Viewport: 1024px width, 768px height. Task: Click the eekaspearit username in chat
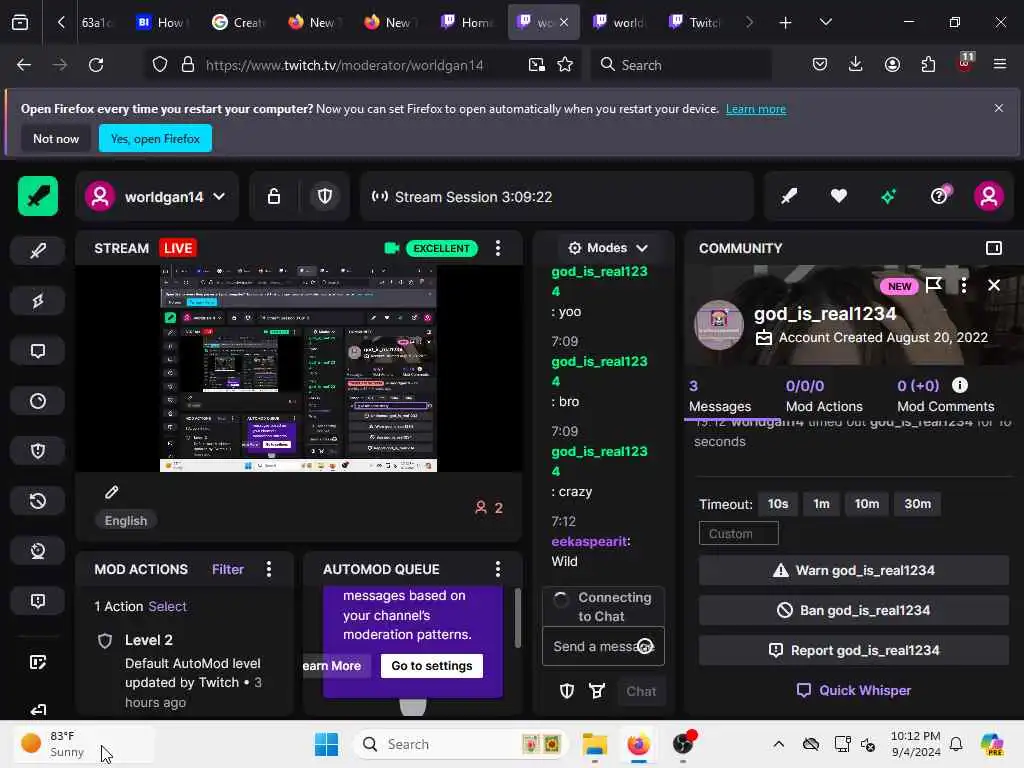click(x=589, y=541)
